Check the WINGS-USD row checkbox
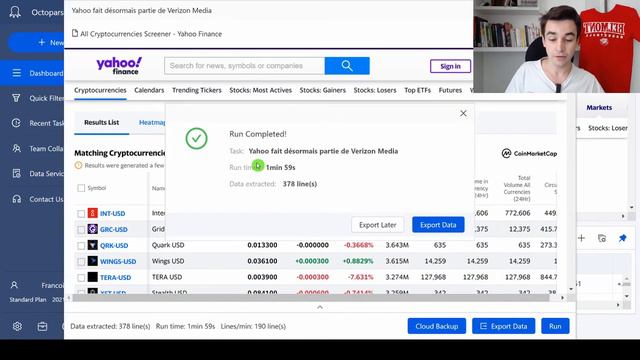The height and width of the screenshot is (360, 640). (x=81, y=262)
